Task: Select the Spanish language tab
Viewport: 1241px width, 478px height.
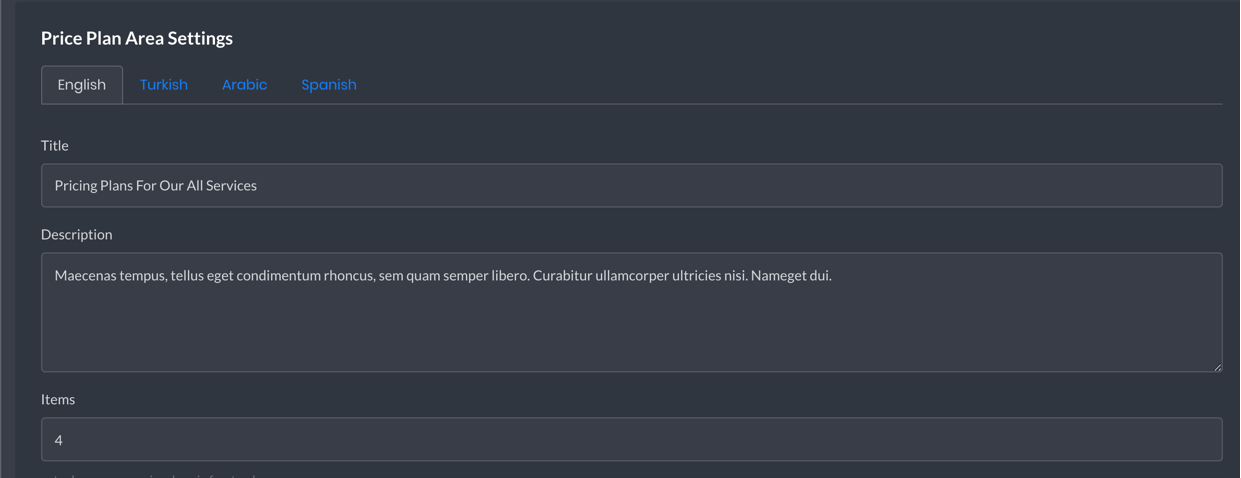Action: [329, 85]
